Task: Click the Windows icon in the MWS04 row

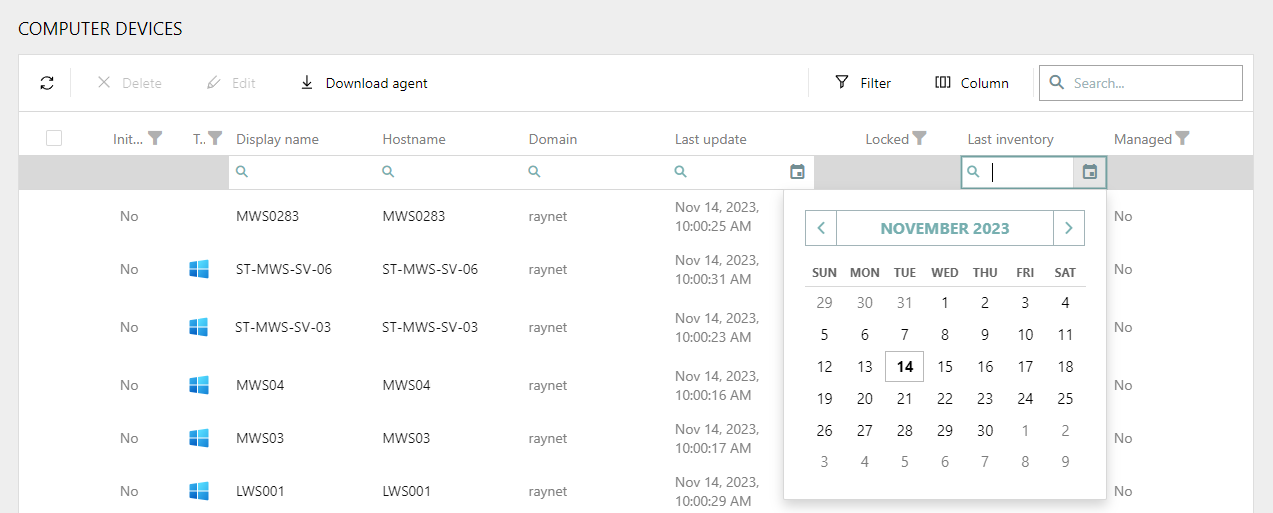Action: [199, 385]
